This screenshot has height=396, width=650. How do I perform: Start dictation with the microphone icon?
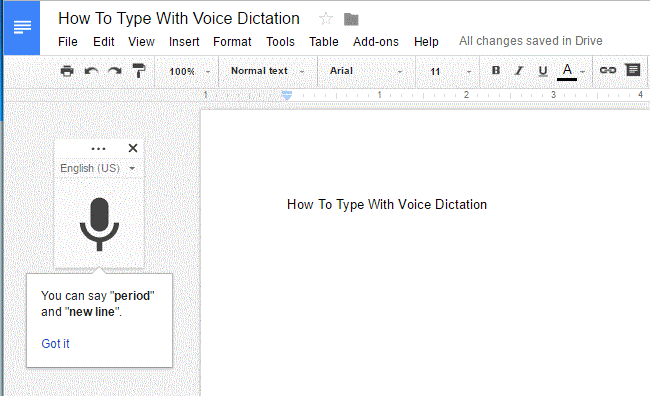[99, 224]
